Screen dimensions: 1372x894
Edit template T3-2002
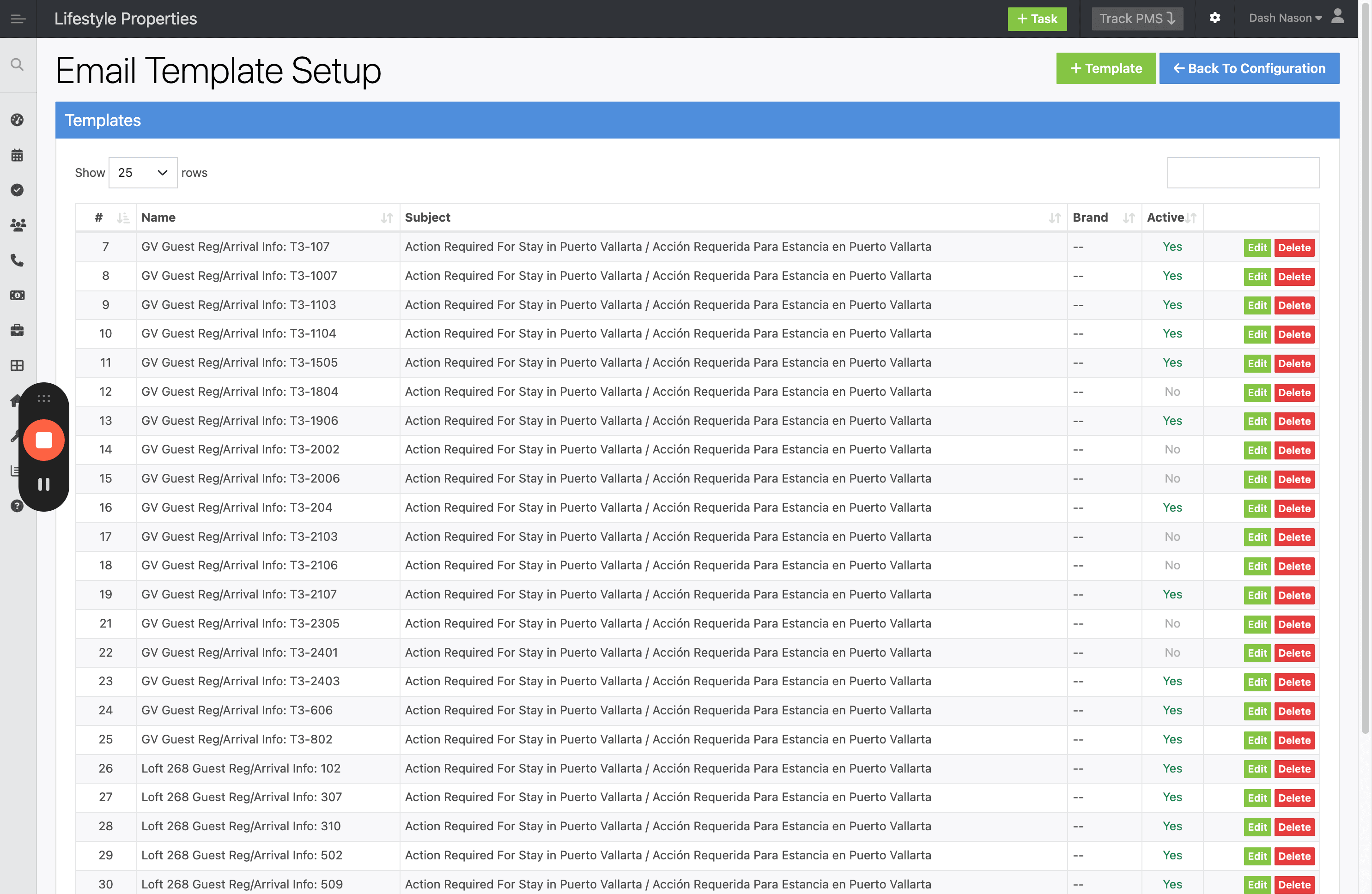coord(1257,450)
